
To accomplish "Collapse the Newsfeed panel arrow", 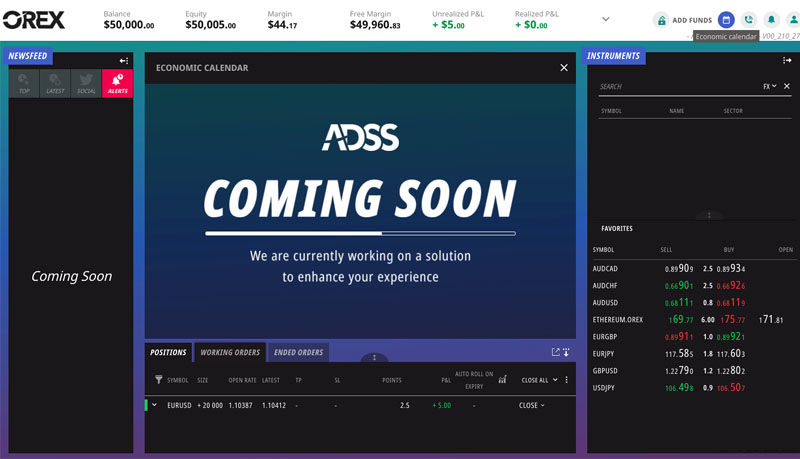I will pyautogui.click(x=123, y=61).
